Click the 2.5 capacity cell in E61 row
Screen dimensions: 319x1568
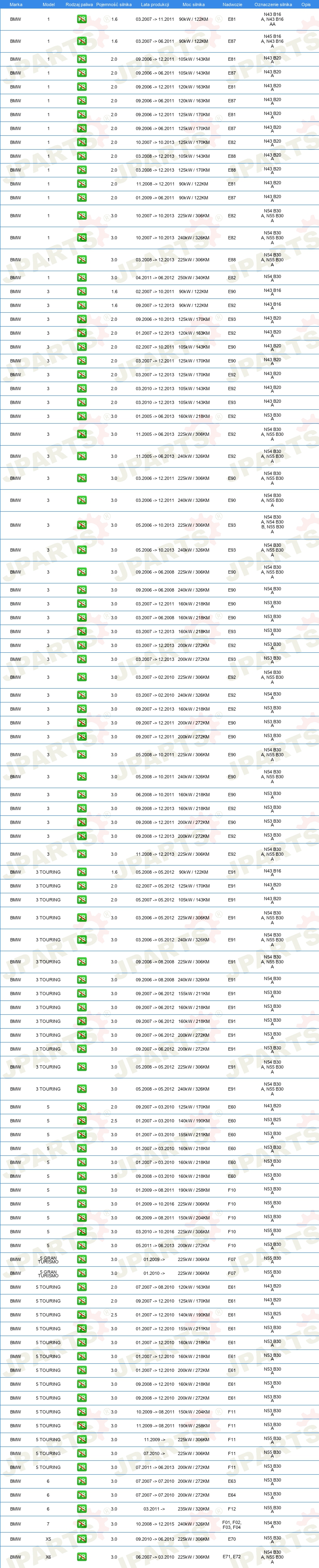pyautogui.click(x=114, y=1315)
